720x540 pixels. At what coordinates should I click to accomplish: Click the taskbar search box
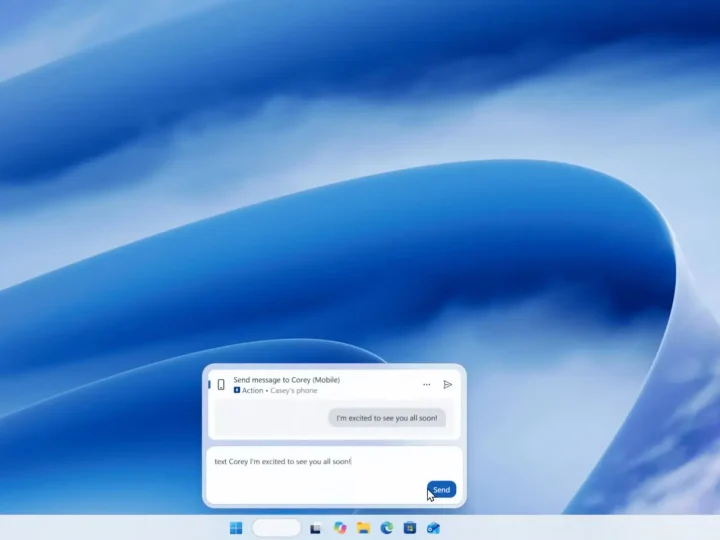coord(276,528)
